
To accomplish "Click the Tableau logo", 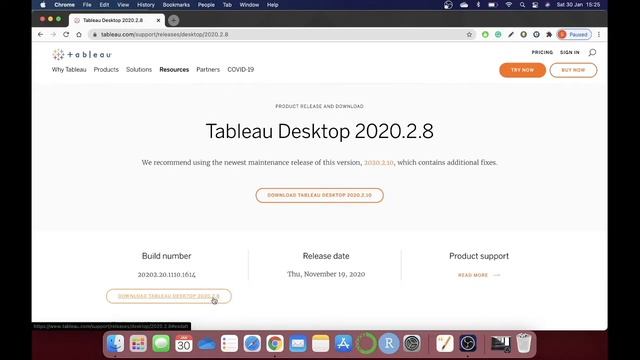I will (x=82, y=54).
